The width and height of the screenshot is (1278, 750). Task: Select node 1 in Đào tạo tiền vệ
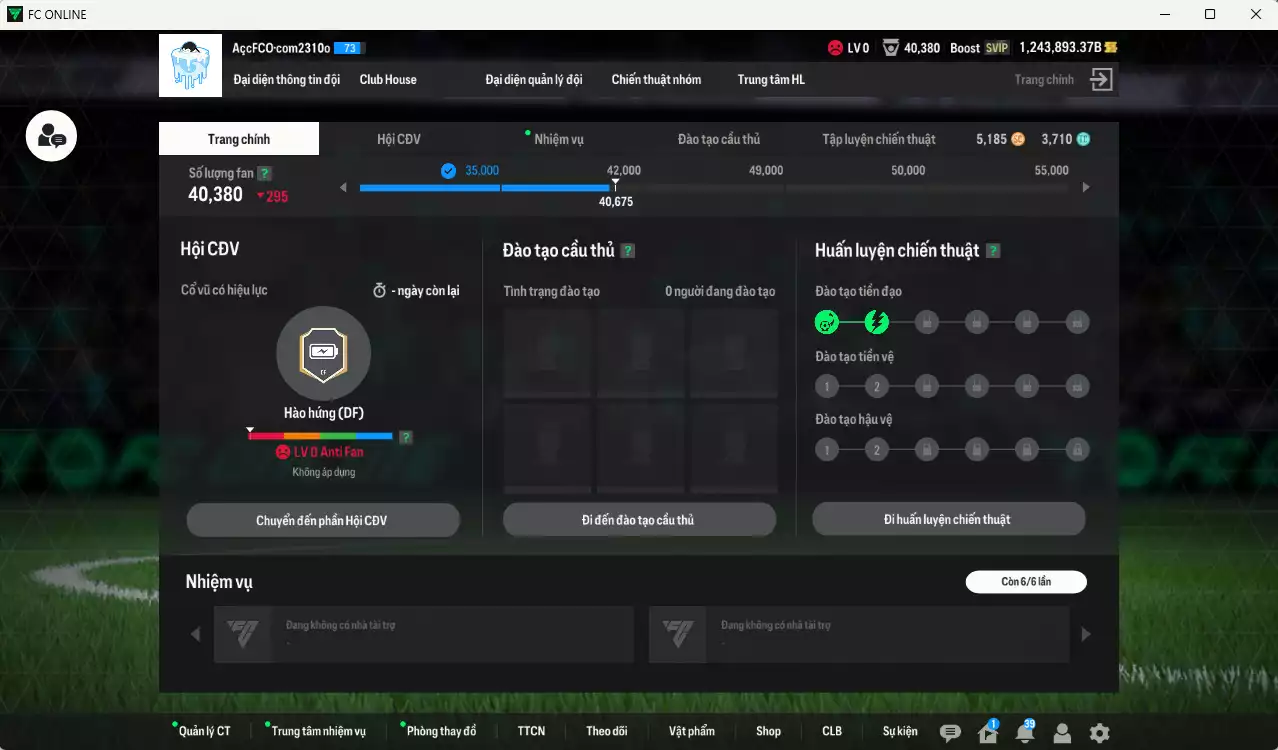(x=826, y=387)
